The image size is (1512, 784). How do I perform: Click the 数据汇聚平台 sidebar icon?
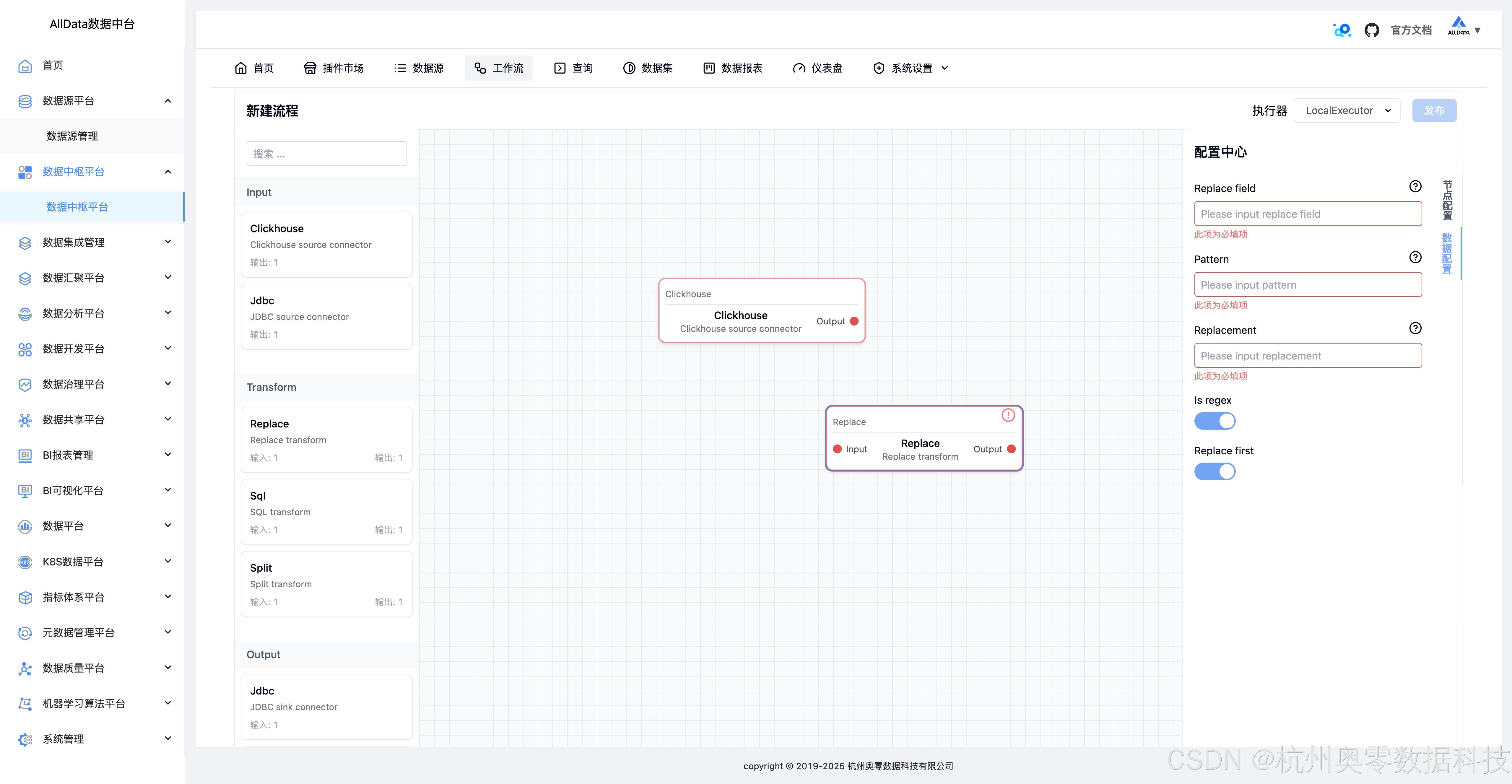point(25,278)
